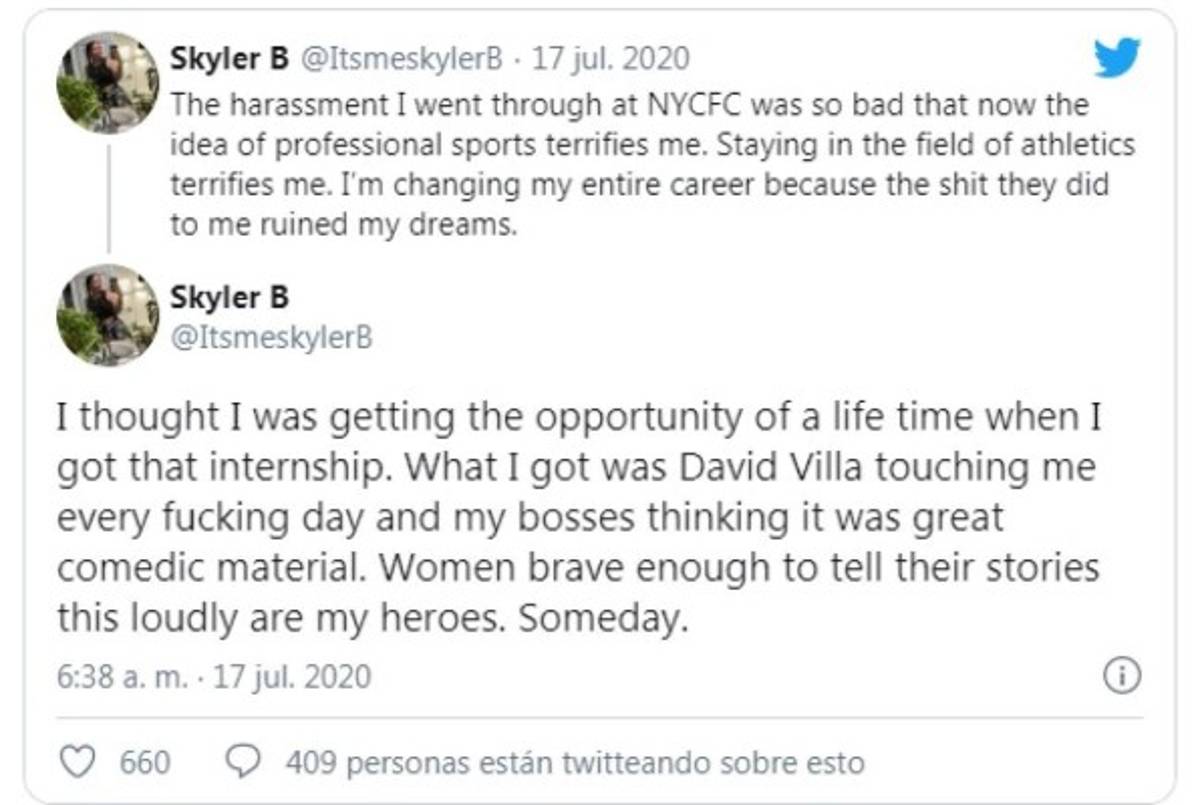1200x805 pixels.
Task: Click the Twitter bird logo
Action: point(1116,58)
